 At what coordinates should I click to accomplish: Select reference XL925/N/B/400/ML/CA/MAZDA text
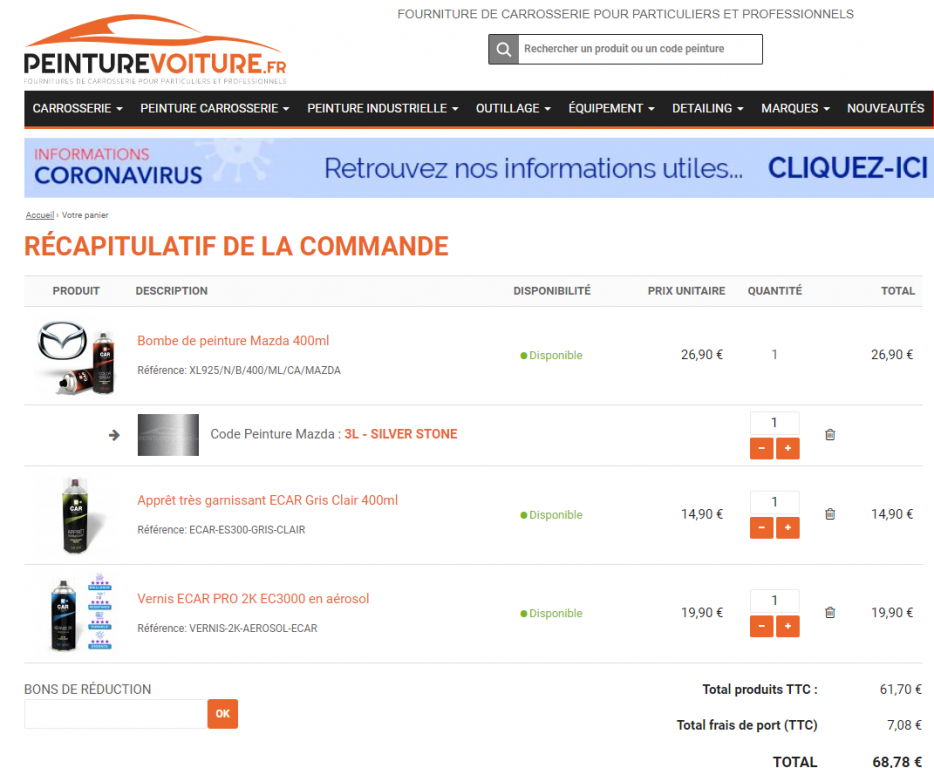click(x=265, y=371)
